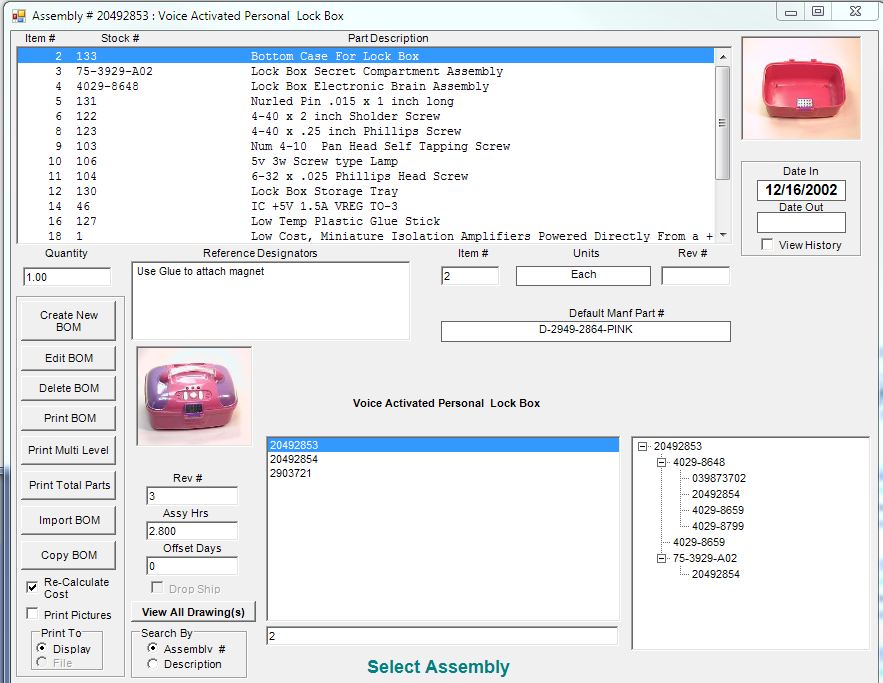
Task: Collapse the 75-3929-A02 tree node
Action: click(661, 559)
